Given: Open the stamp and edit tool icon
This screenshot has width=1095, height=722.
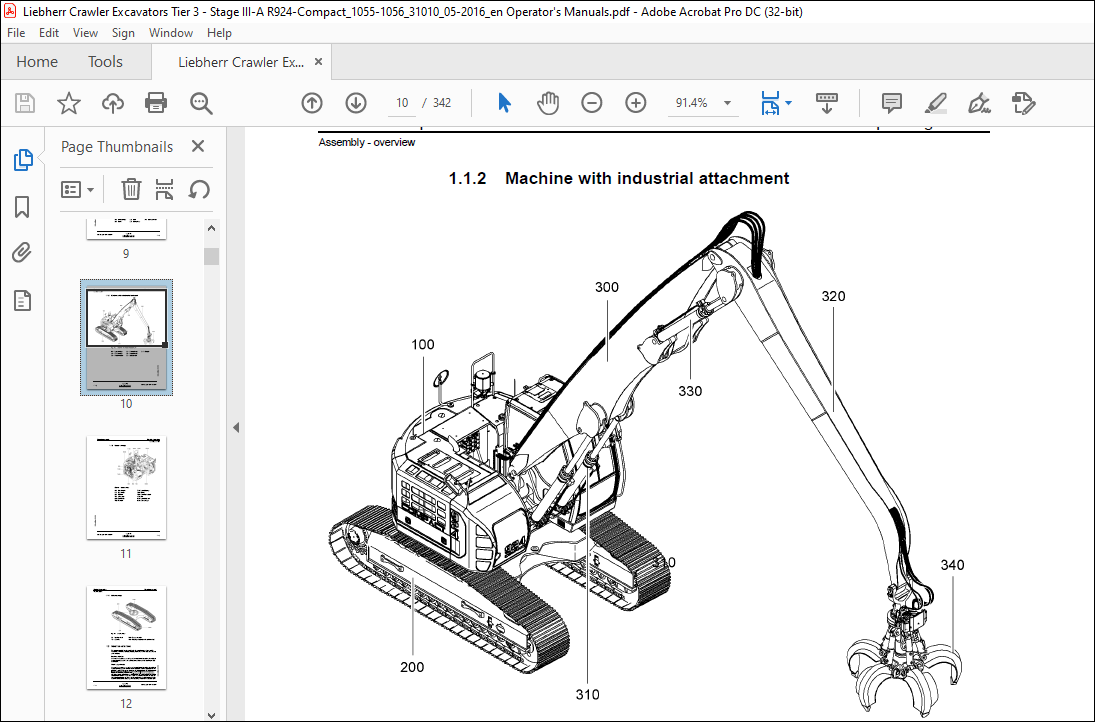Looking at the screenshot, I should (1023, 103).
